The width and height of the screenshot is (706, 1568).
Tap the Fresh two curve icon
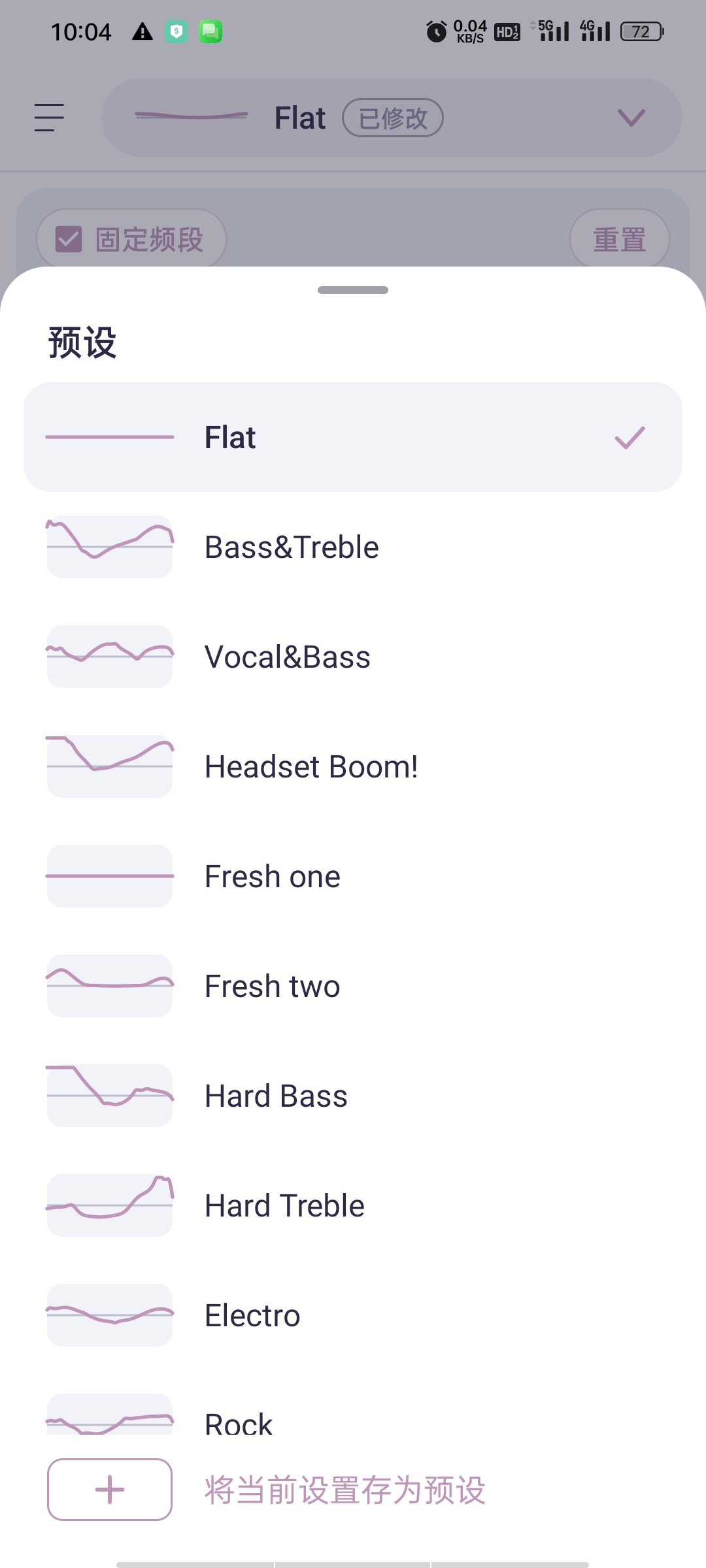pyautogui.click(x=110, y=986)
